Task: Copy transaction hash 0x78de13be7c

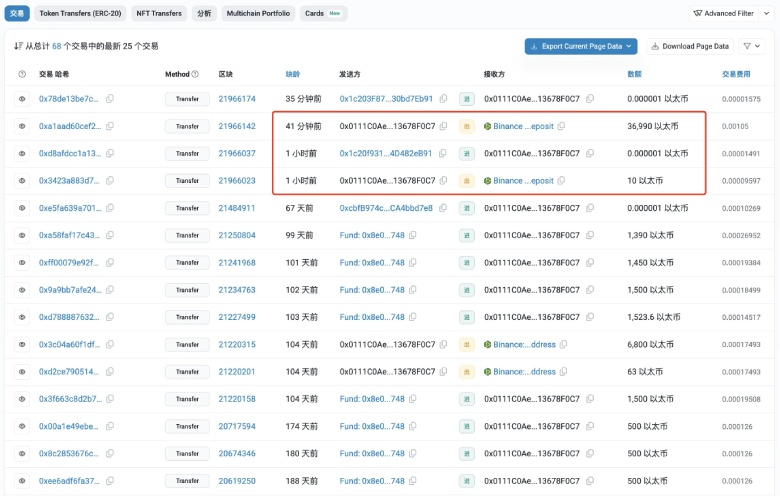Action: point(109,99)
